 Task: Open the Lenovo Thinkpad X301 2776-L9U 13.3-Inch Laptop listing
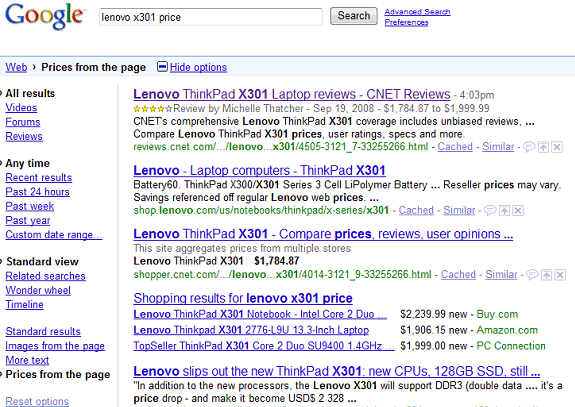pos(251,330)
